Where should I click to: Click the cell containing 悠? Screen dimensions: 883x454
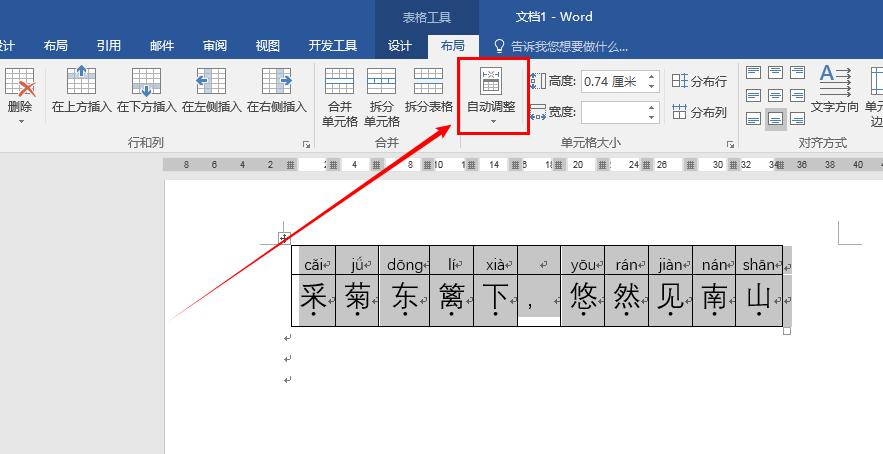583,300
